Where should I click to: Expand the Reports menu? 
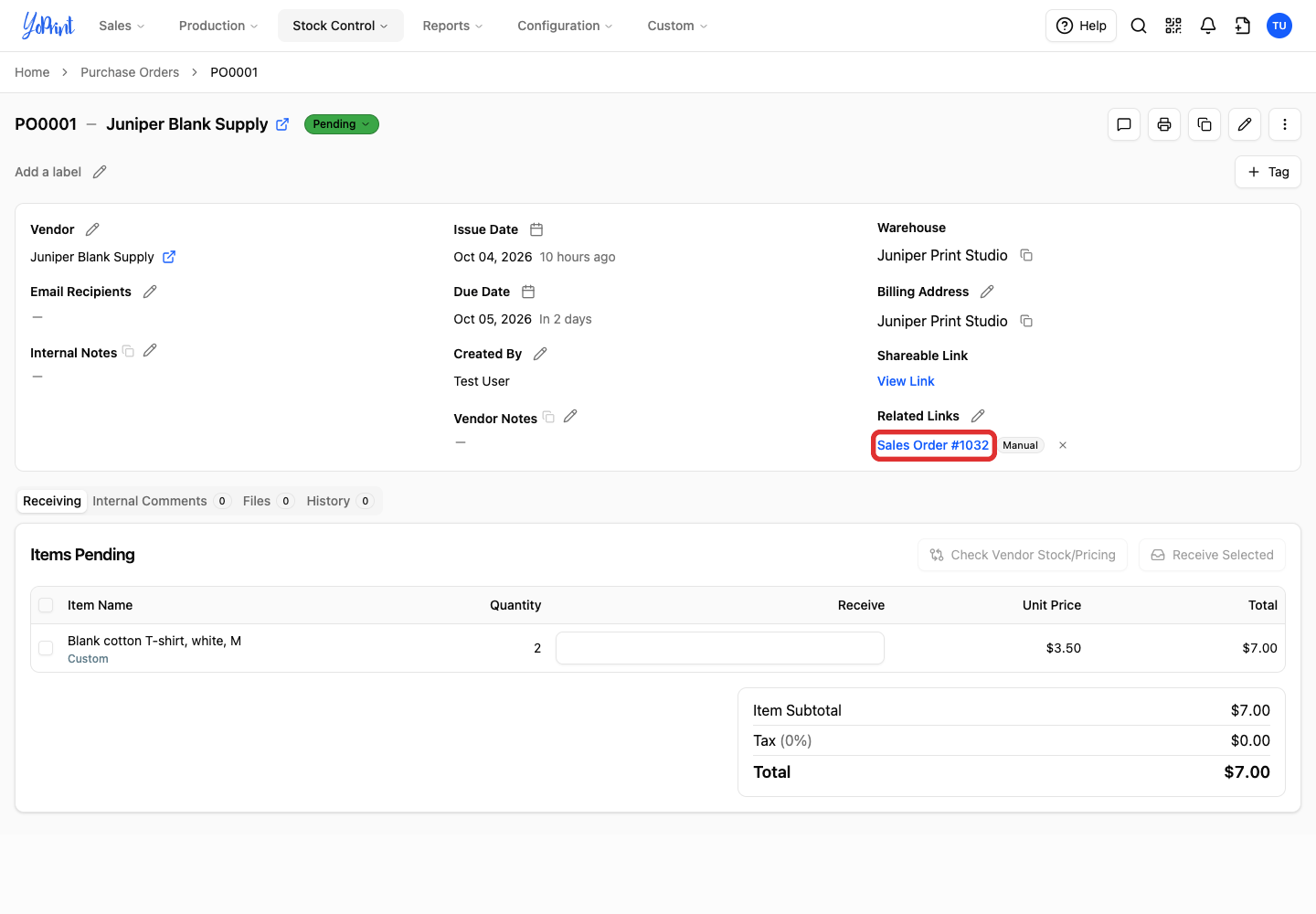[452, 26]
